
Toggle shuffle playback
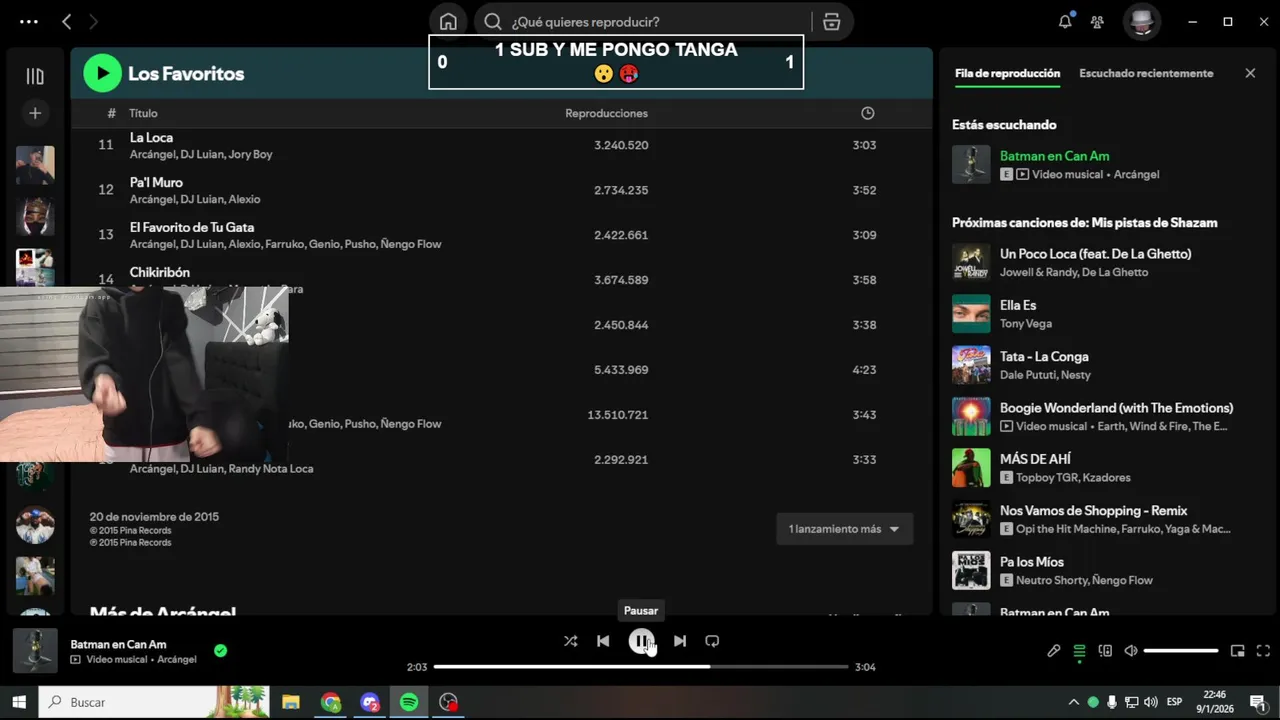pyautogui.click(x=570, y=641)
